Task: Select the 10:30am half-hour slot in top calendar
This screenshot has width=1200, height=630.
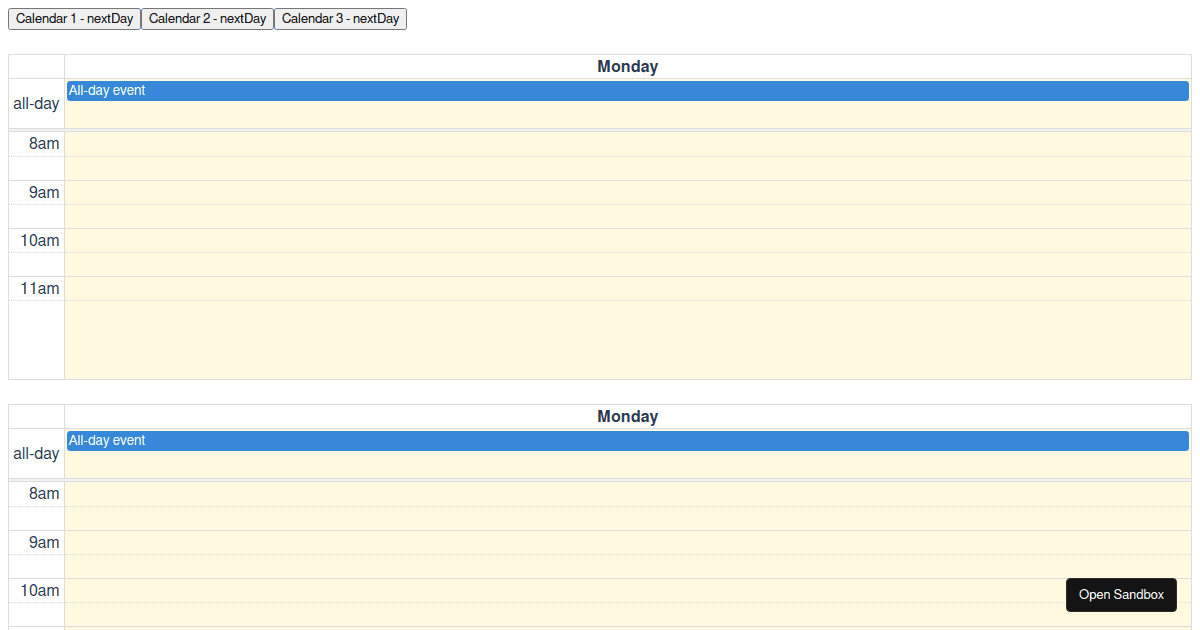Action: pyautogui.click(x=627, y=265)
